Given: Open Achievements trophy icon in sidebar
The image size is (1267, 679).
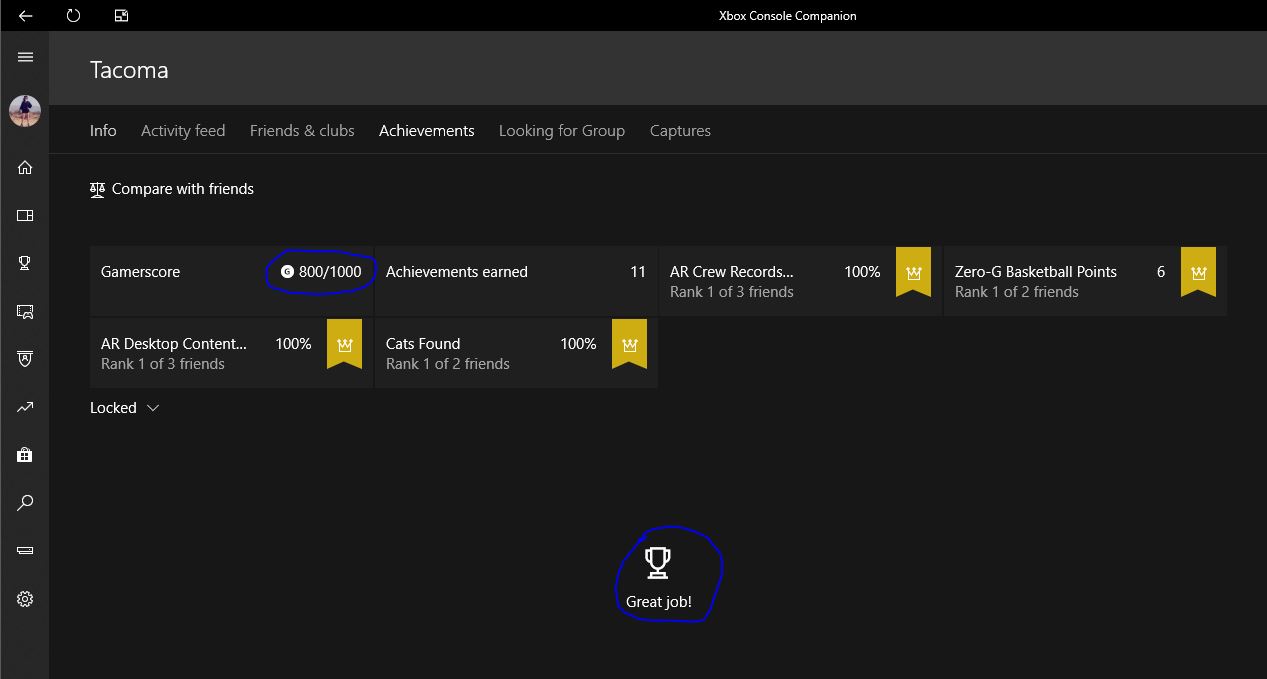Looking at the screenshot, I should 25,263.
